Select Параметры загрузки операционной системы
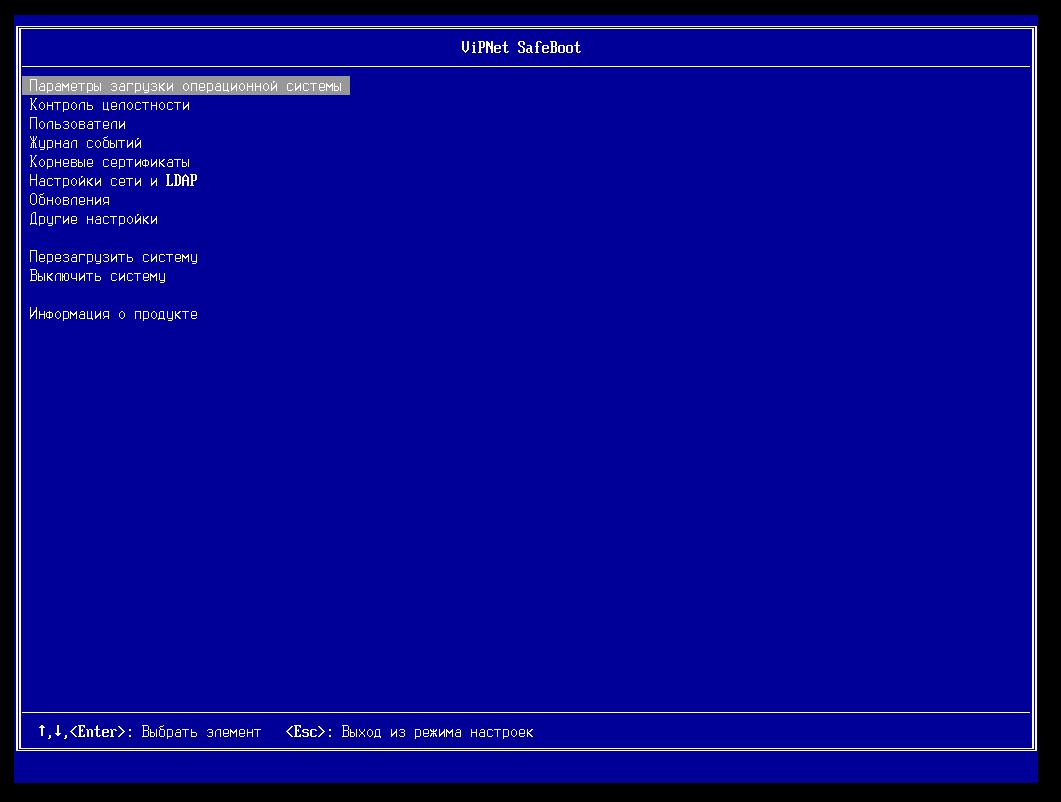Viewport: 1061px width, 802px height. 185,86
